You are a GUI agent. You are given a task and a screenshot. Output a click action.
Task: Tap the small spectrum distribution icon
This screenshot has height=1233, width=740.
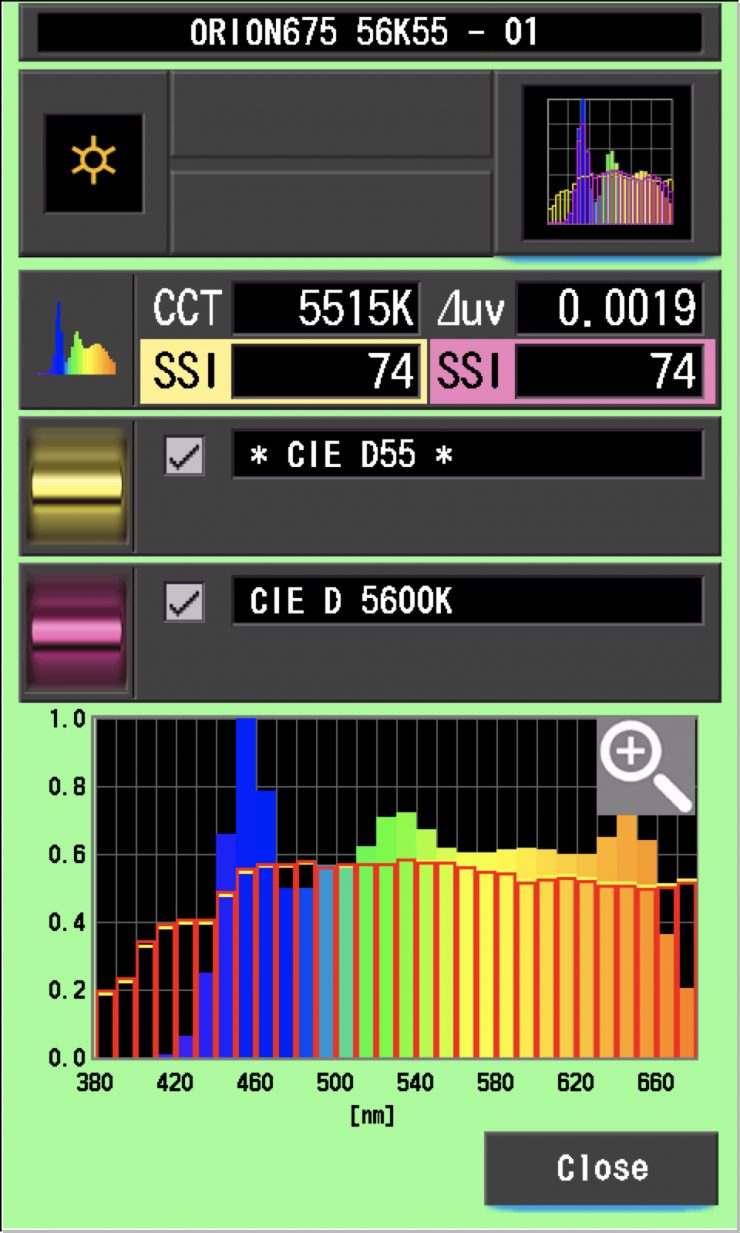point(76,339)
